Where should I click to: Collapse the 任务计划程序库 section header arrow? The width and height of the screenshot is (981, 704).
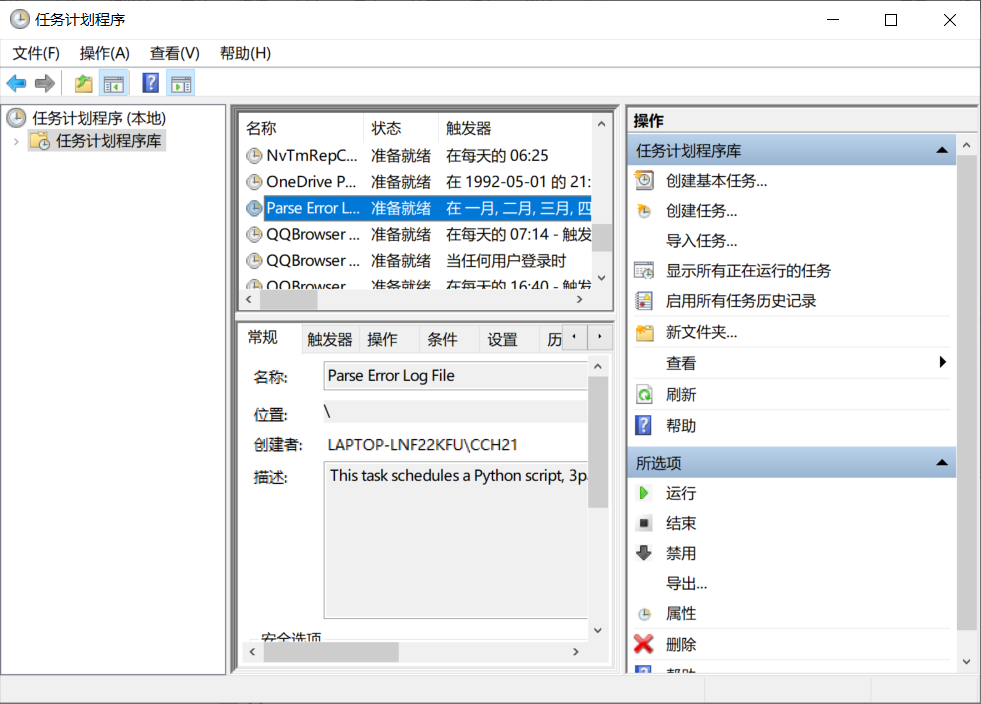point(941,149)
